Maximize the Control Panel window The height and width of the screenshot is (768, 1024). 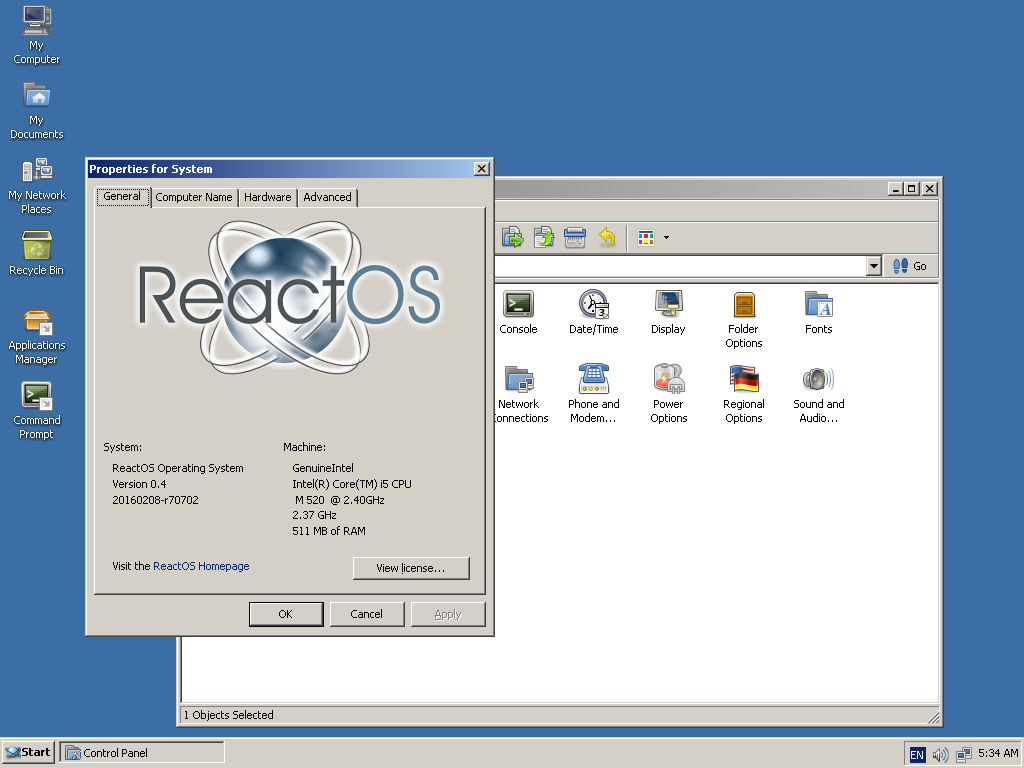point(912,189)
